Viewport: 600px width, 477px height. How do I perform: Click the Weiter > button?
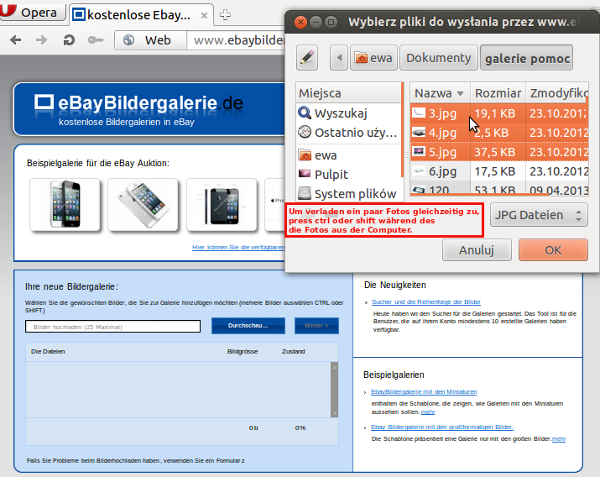[x=316, y=326]
